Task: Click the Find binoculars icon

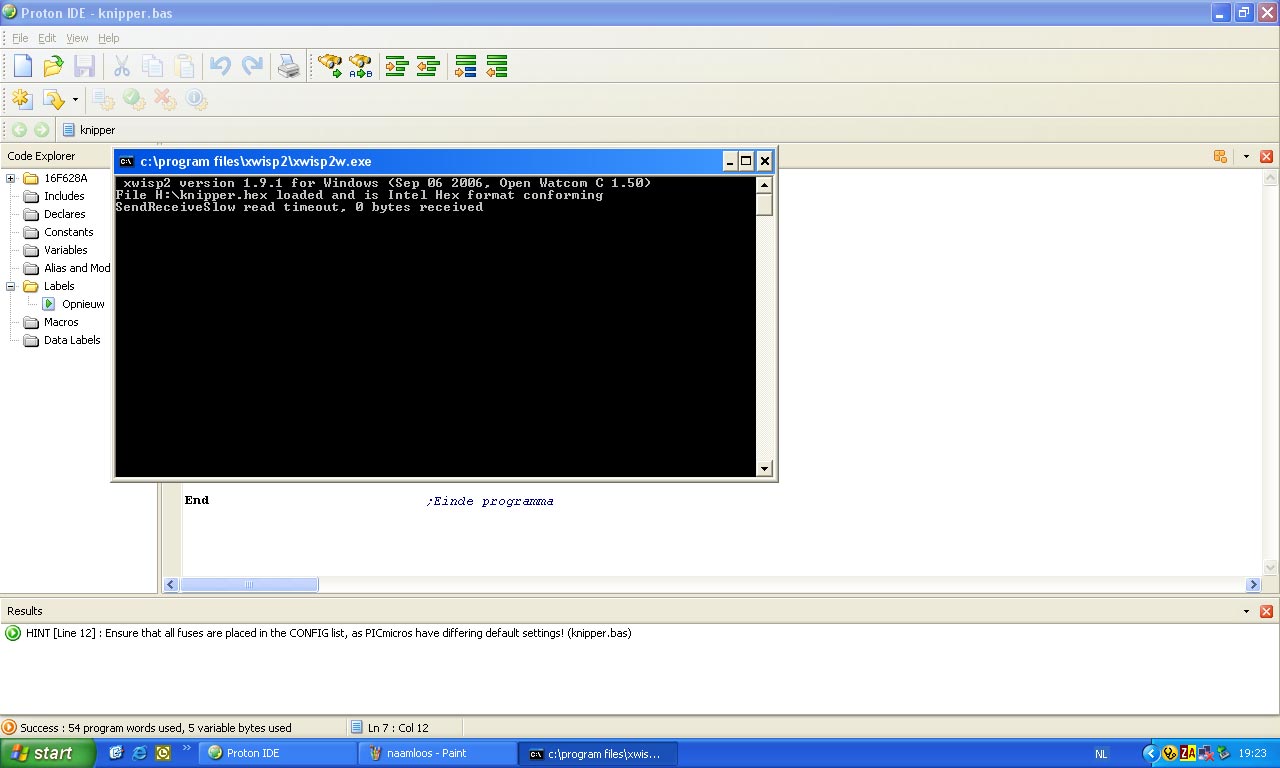Action: [x=329, y=67]
